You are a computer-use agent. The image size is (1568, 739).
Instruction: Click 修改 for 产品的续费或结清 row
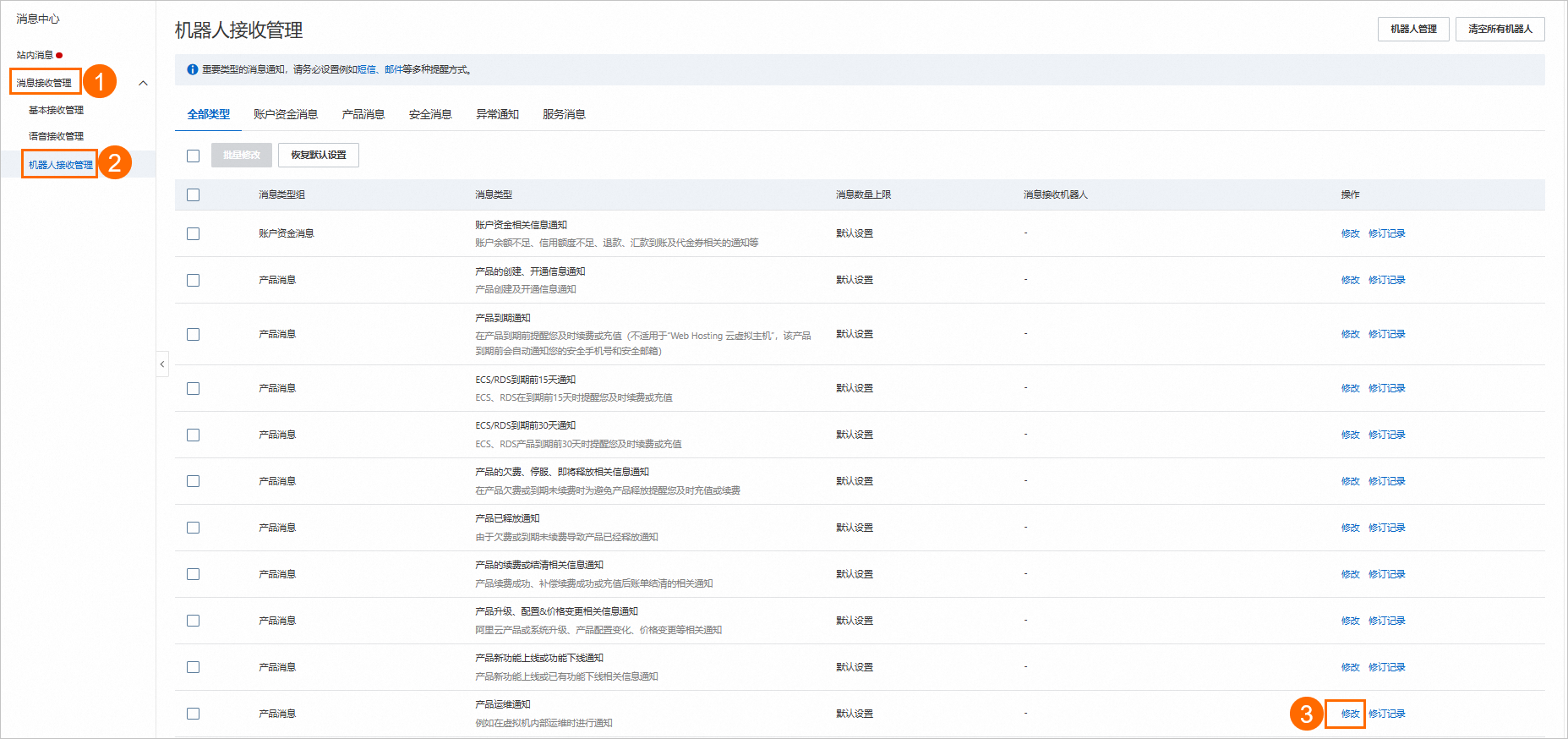(1350, 574)
